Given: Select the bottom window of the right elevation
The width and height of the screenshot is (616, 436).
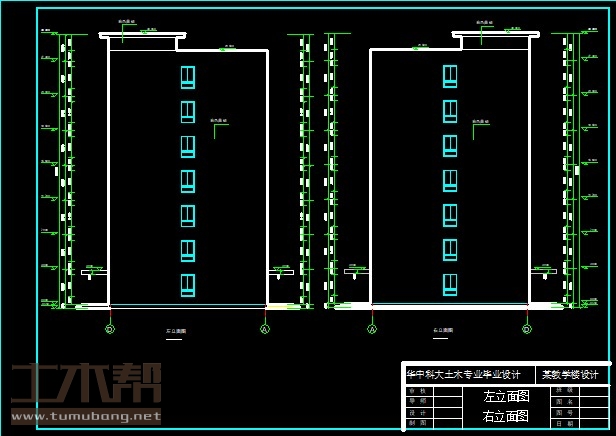Looking at the screenshot, I should coord(450,285).
